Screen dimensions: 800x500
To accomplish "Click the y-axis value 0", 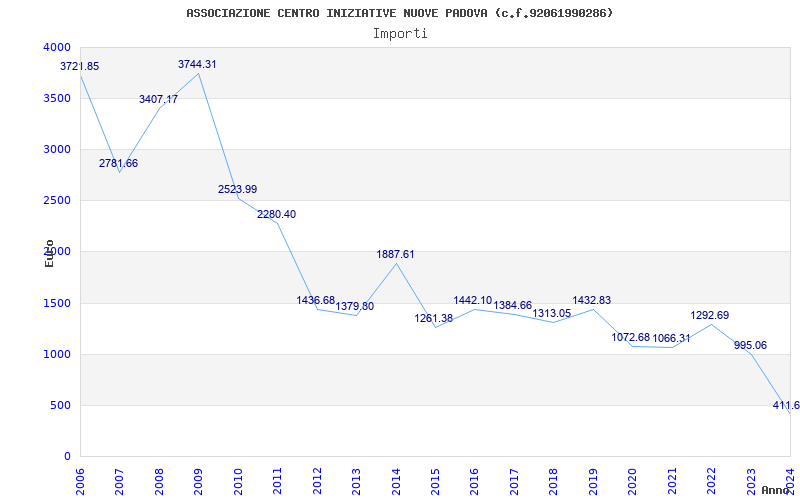I will coord(67,456).
